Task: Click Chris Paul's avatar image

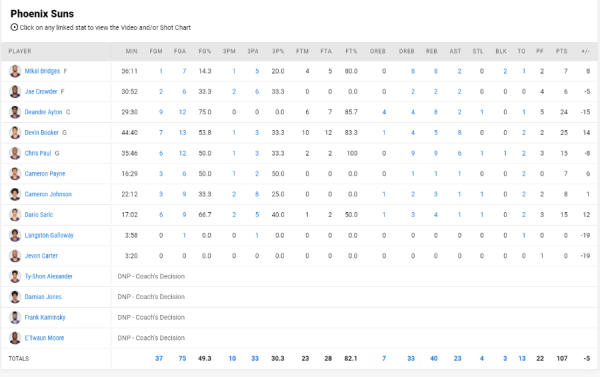Action: tap(15, 153)
